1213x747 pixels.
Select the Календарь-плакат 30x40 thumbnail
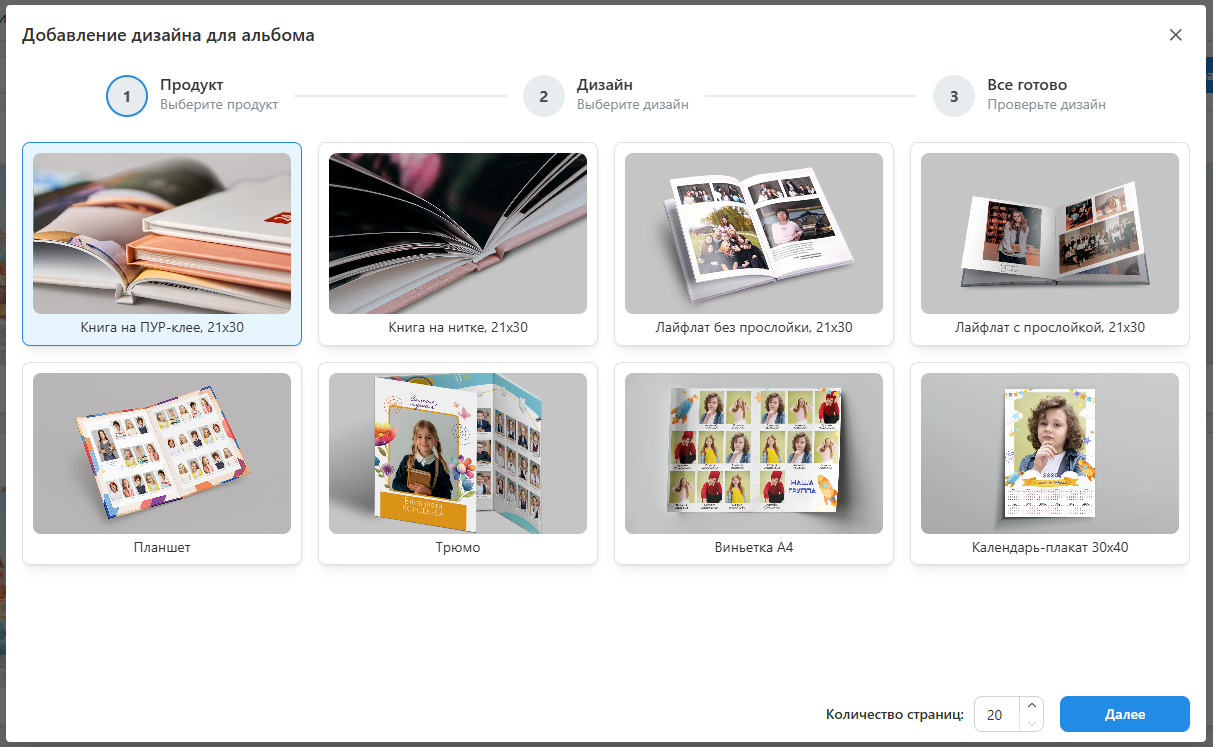point(1049,453)
